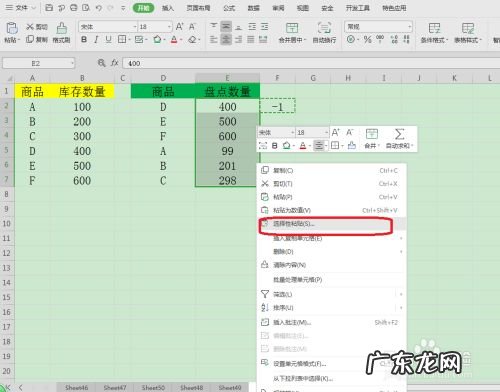Choose Format Cells (F) in context menu
Image resolution: width=500 pixels, height=392 pixels.
coord(332,363)
